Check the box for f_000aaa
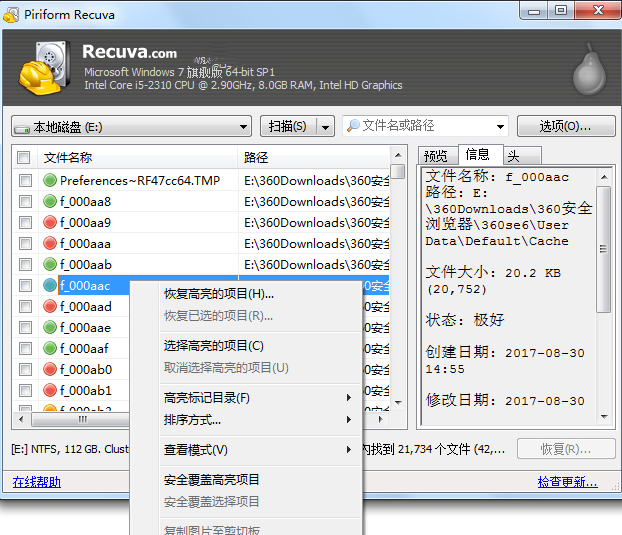 (x=25, y=244)
